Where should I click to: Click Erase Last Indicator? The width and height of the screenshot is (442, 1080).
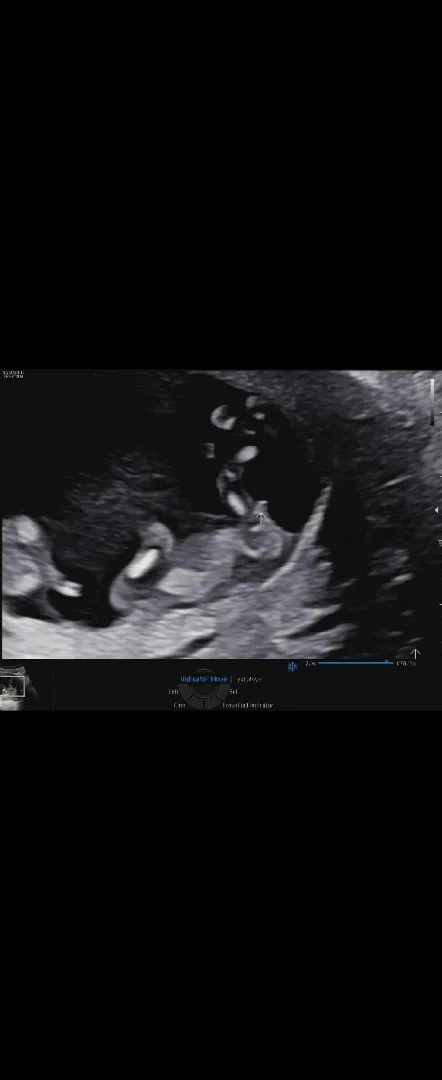248,705
